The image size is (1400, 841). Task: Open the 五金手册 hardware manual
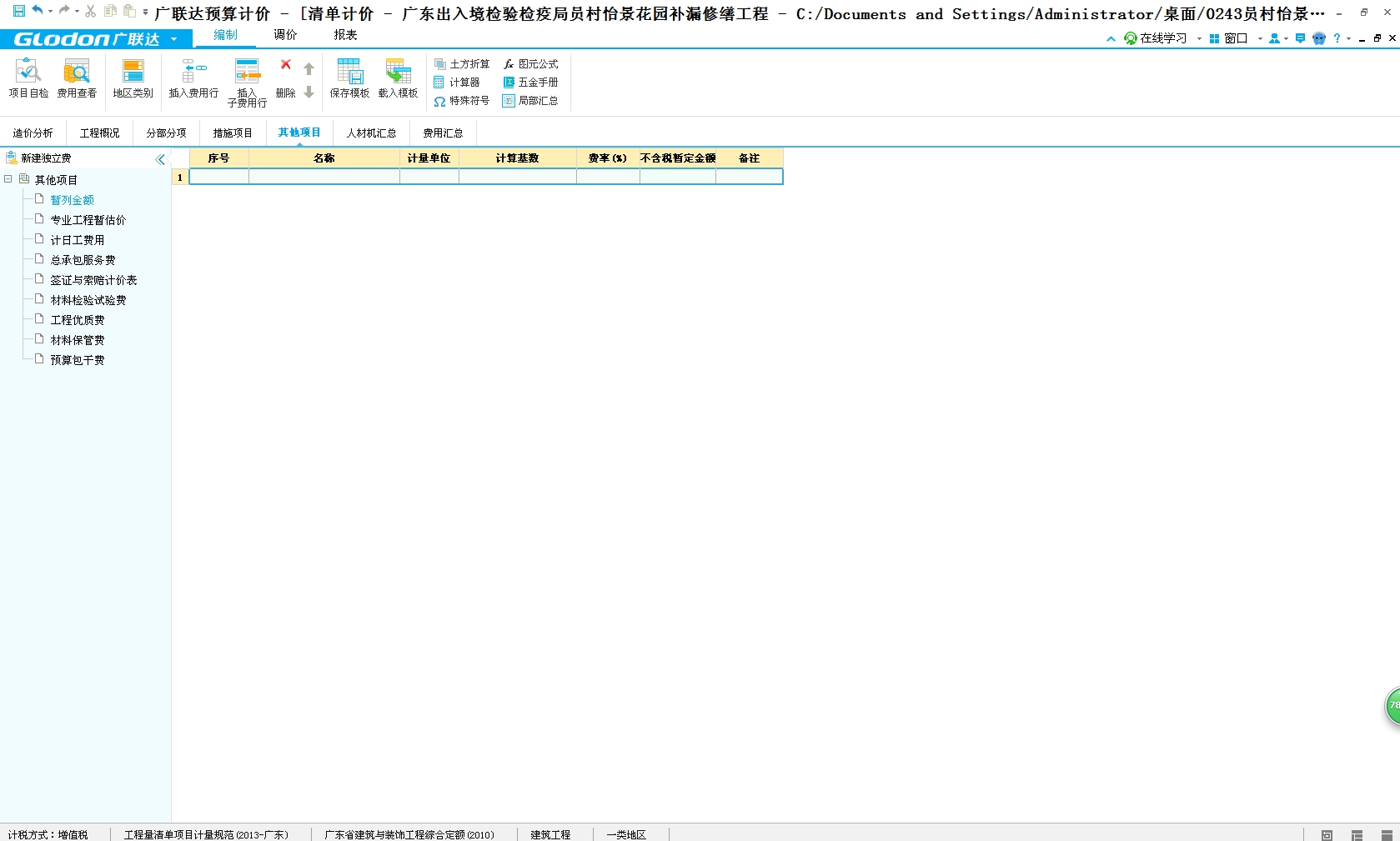pos(530,83)
